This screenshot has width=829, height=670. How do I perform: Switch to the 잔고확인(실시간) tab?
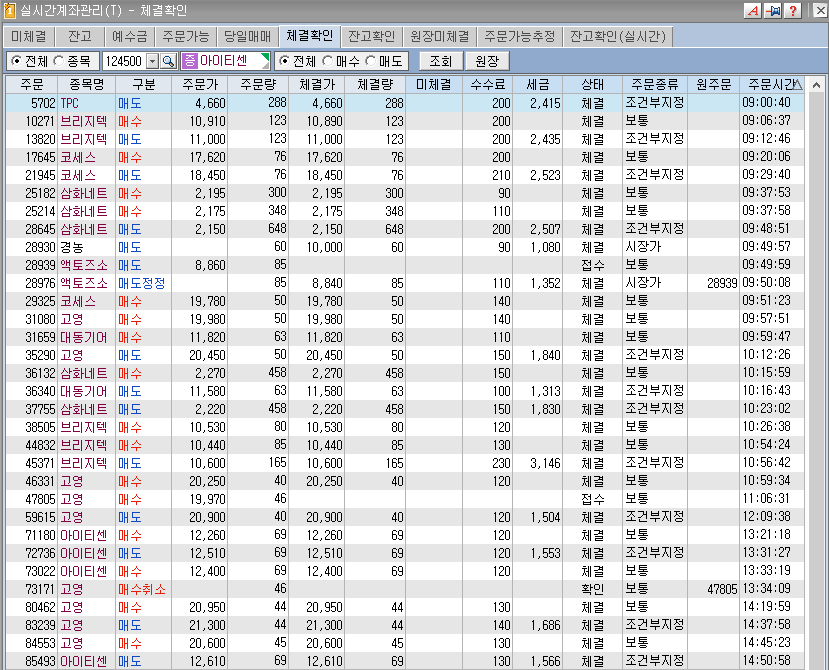618,36
